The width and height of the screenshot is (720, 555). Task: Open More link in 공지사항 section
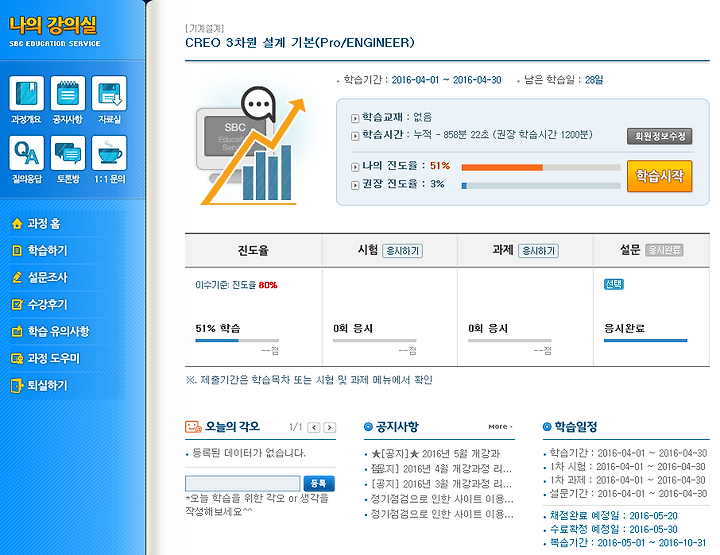(x=501, y=427)
